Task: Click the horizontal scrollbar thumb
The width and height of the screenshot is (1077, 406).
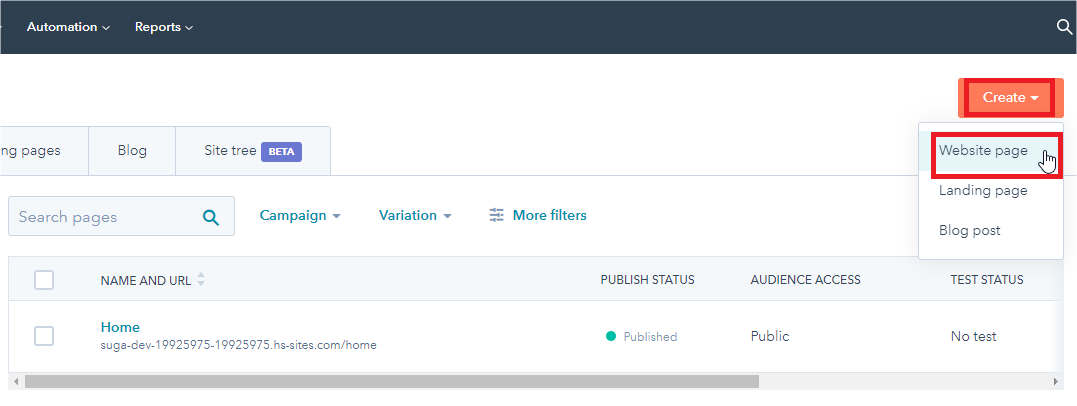Action: [390, 381]
